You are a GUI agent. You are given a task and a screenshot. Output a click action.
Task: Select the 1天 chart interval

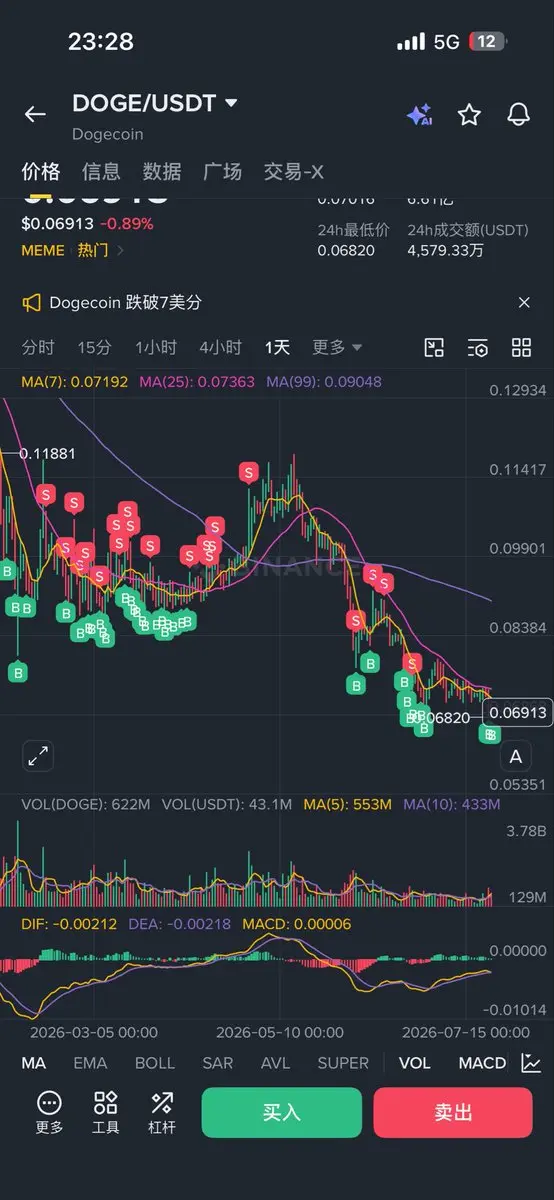tap(277, 347)
